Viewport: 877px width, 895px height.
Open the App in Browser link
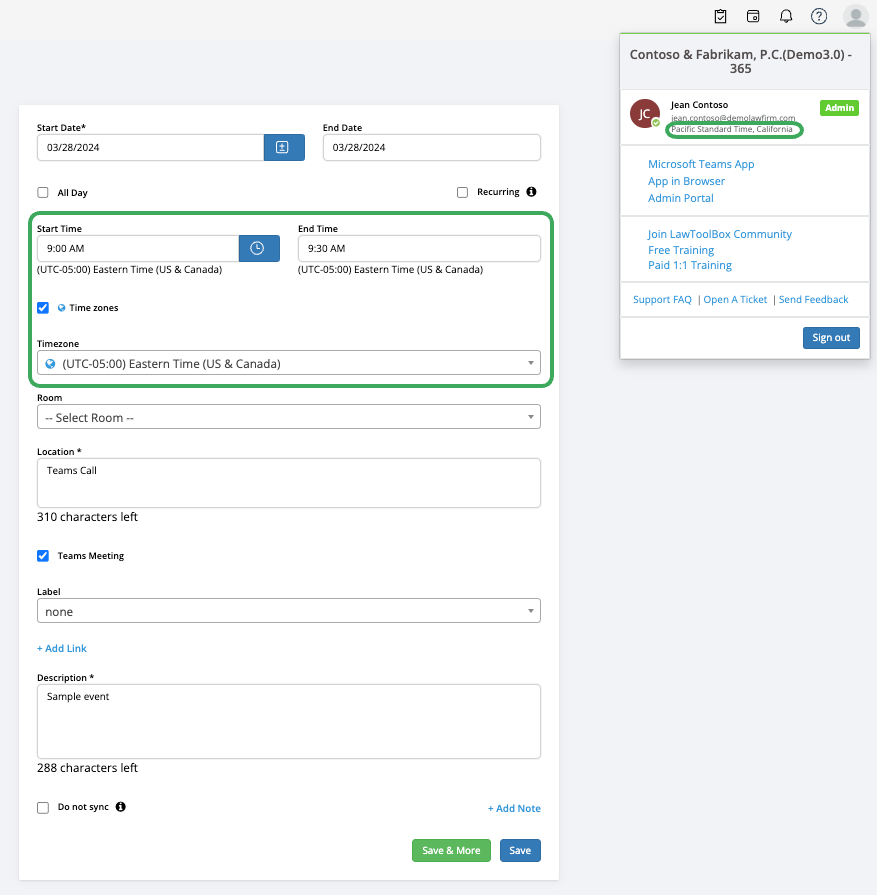(x=686, y=182)
